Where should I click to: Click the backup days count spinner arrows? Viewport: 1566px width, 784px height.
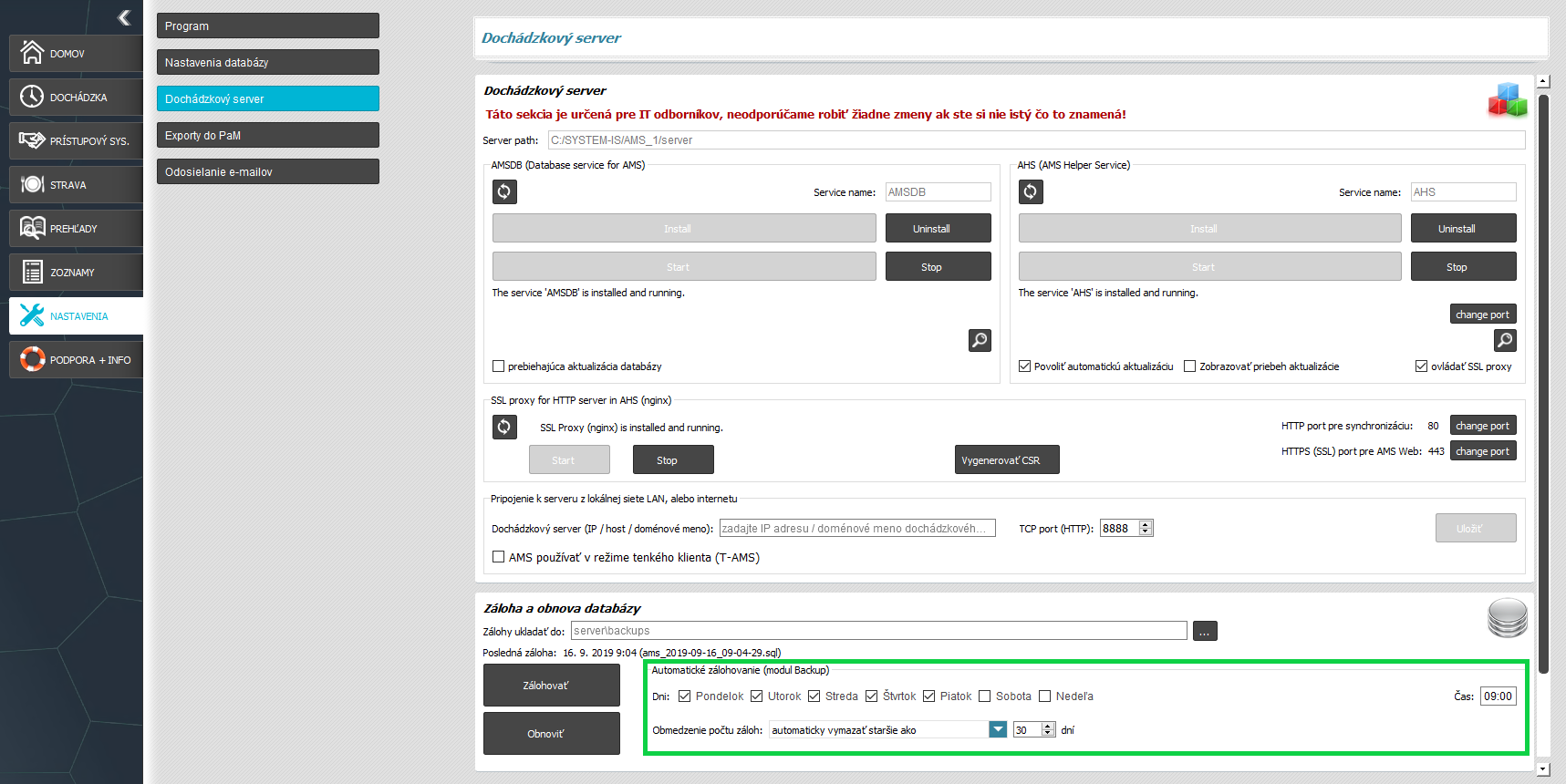[1048, 729]
